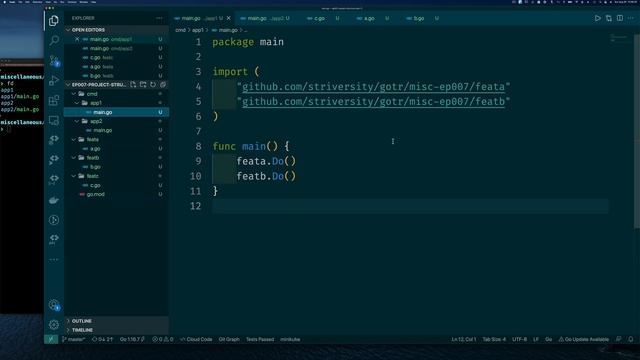Click the remote window indicator in status bar
The height and width of the screenshot is (360, 640).
[51, 339]
